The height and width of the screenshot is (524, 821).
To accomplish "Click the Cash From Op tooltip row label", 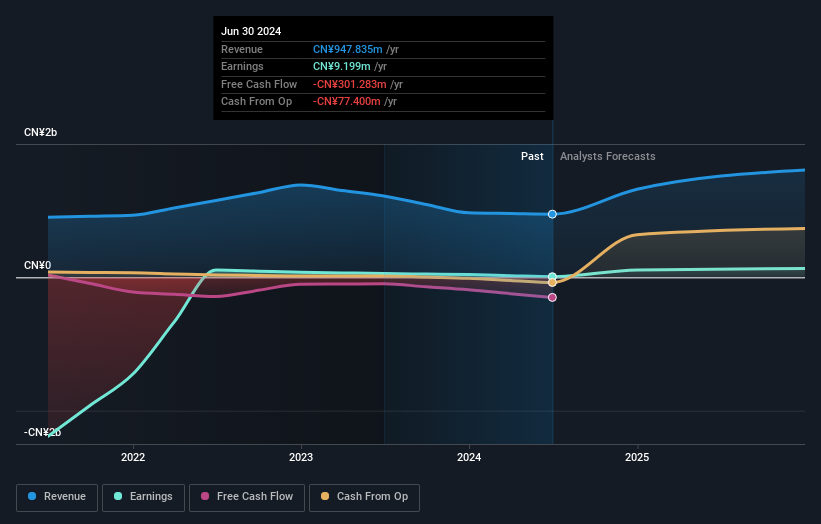I will click(257, 102).
